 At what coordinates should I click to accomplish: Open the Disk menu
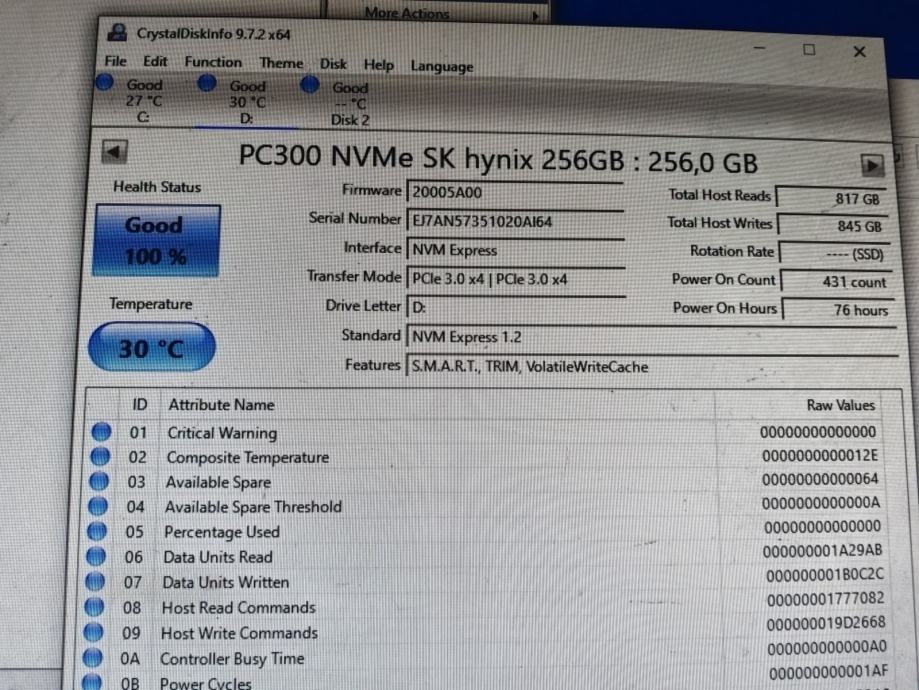pyautogui.click(x=333, y=64)
